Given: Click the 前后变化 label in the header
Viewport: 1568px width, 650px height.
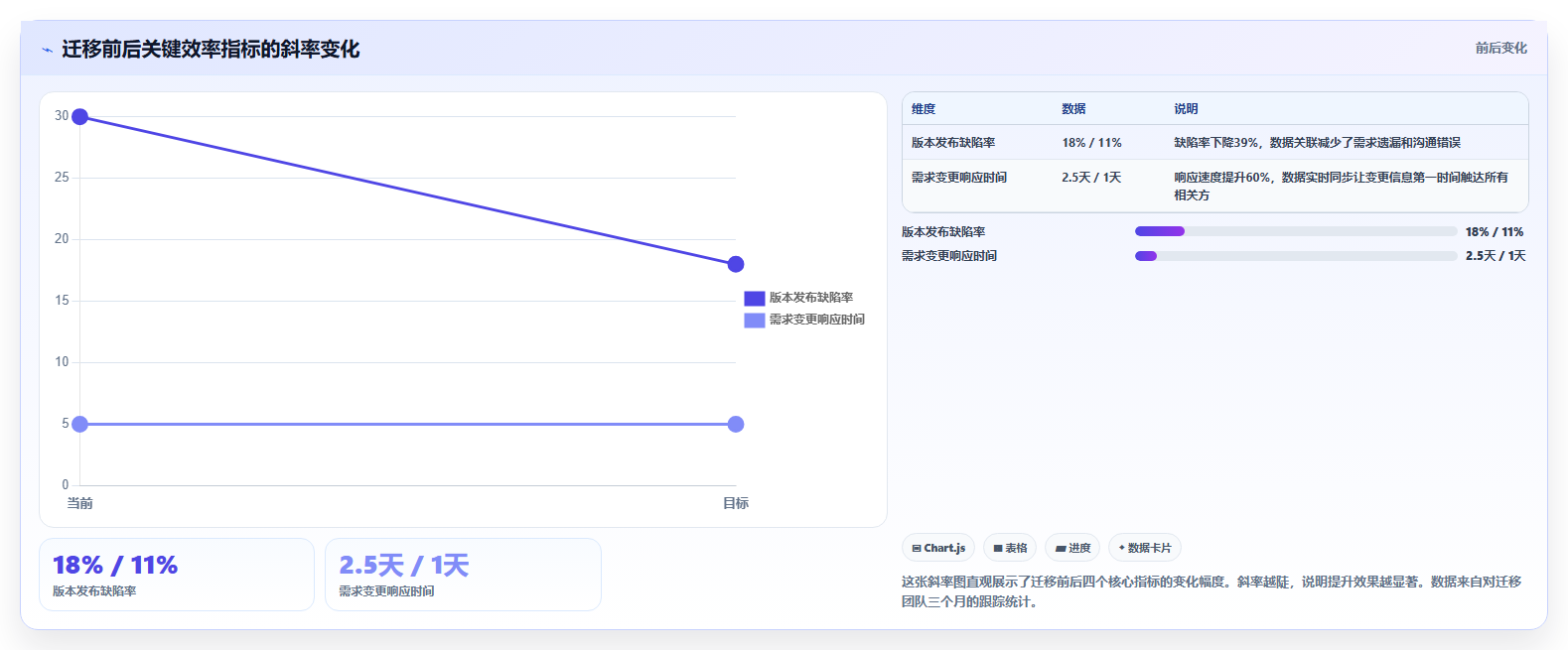Looking at the screenshot, I should pos(1500,48).
